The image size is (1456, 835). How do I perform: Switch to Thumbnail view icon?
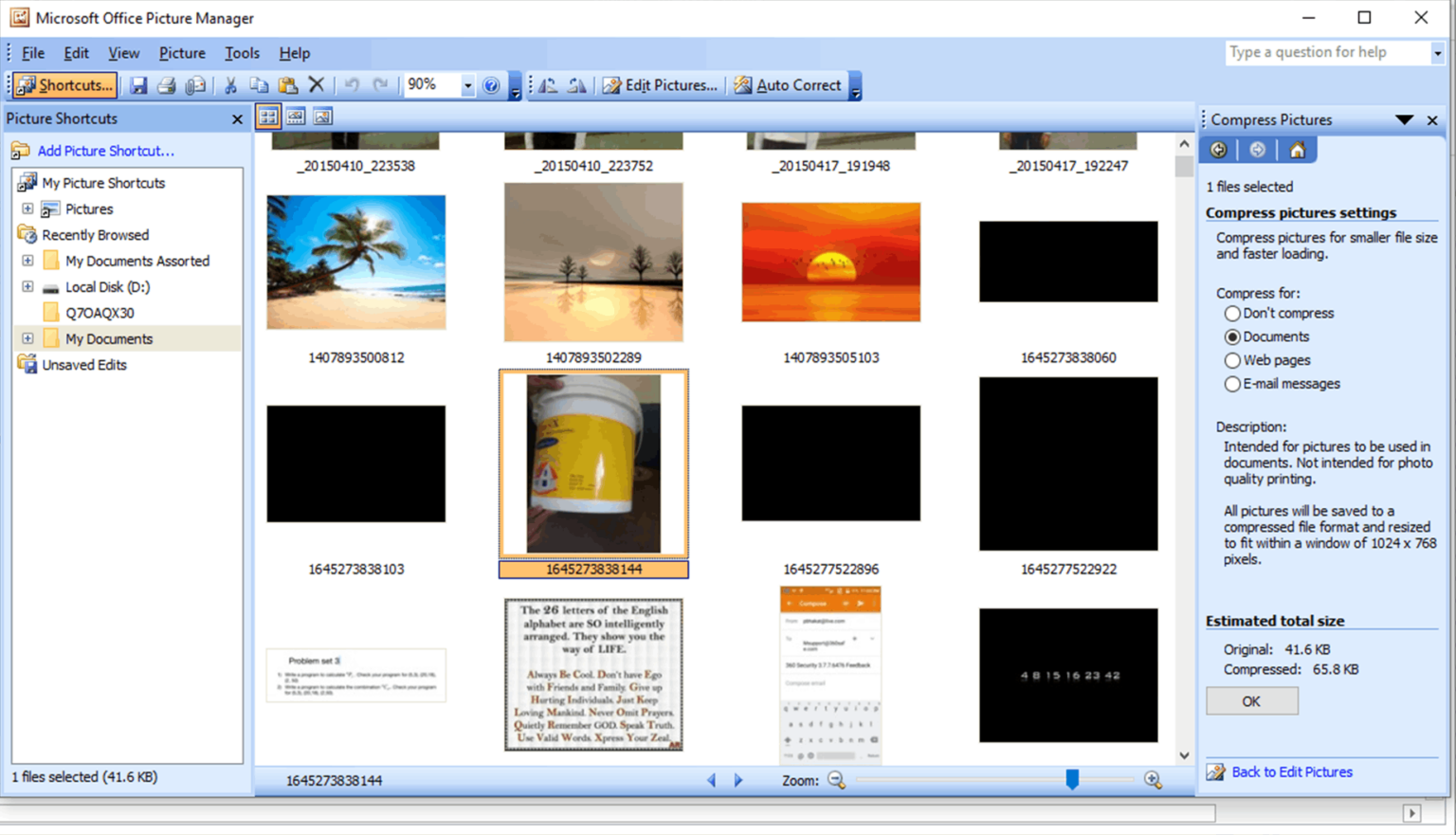click(x=268, y=117)
